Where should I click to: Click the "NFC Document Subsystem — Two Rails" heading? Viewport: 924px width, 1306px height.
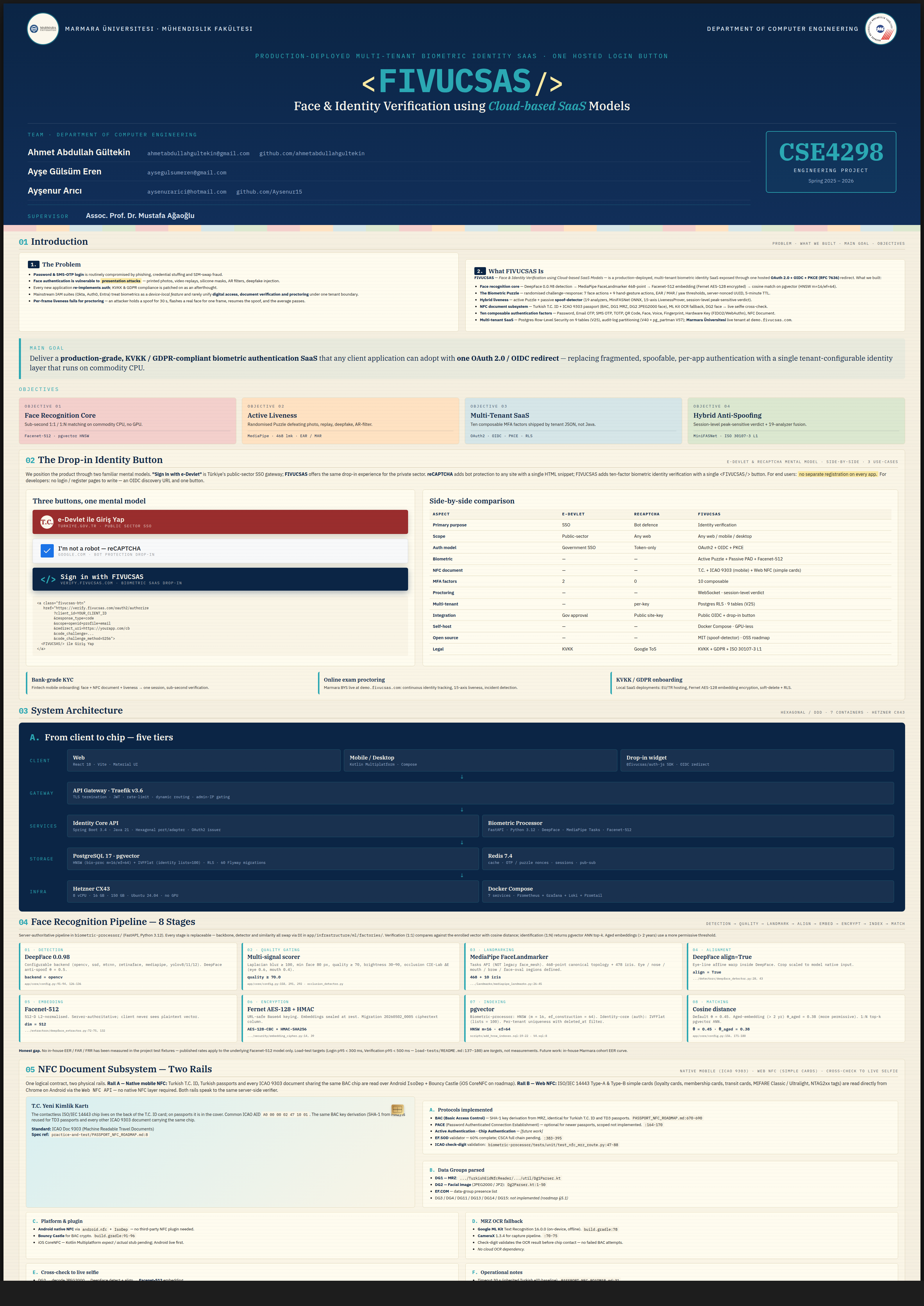[118, 1069]
